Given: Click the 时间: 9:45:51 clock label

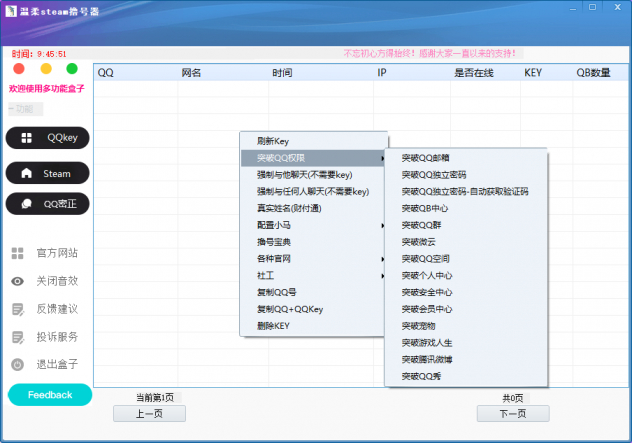Looking at the screenshot, I should [x=39, y=54].
